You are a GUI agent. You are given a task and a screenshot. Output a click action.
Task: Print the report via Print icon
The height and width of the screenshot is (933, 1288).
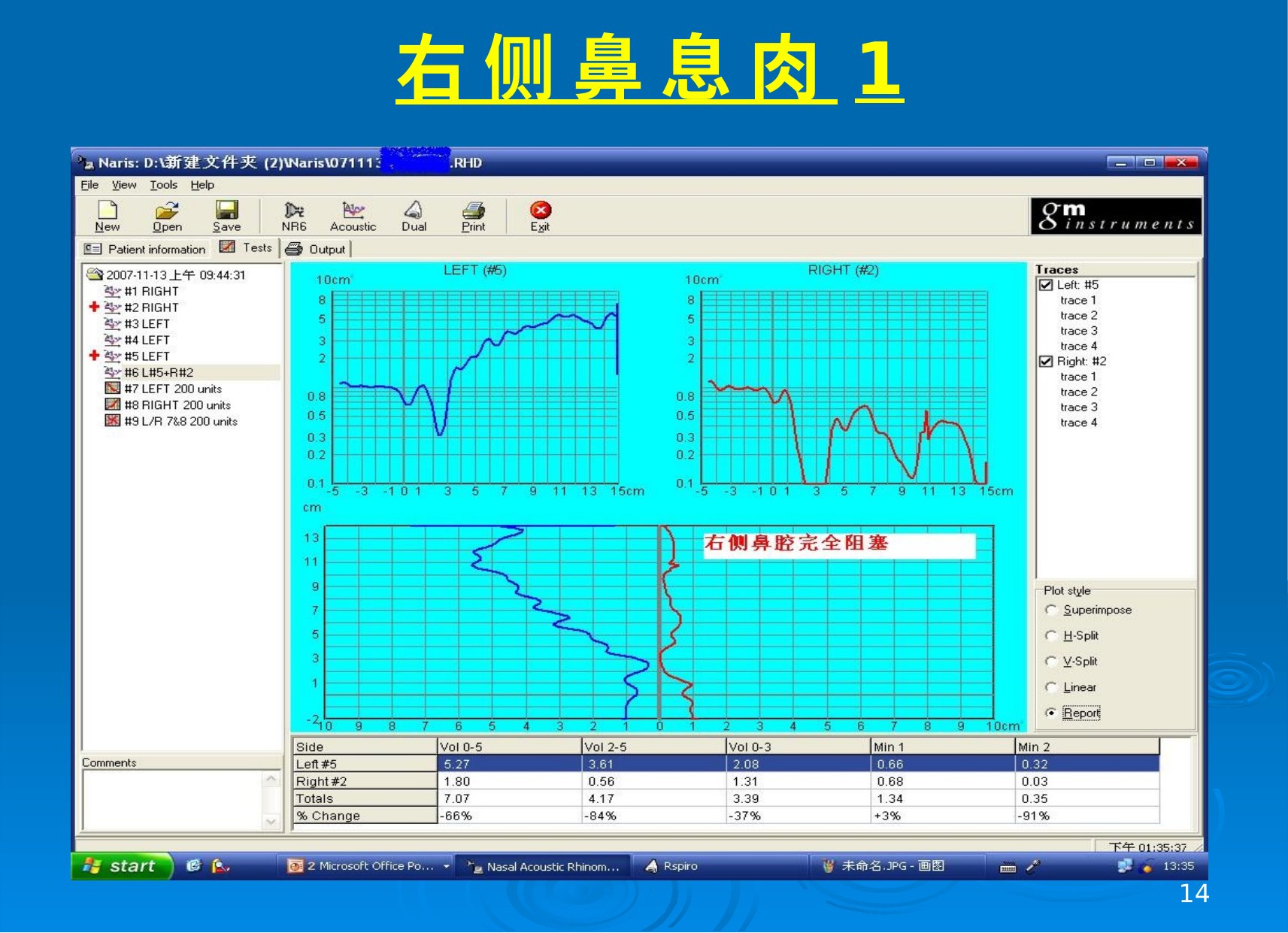click(473, 210)
